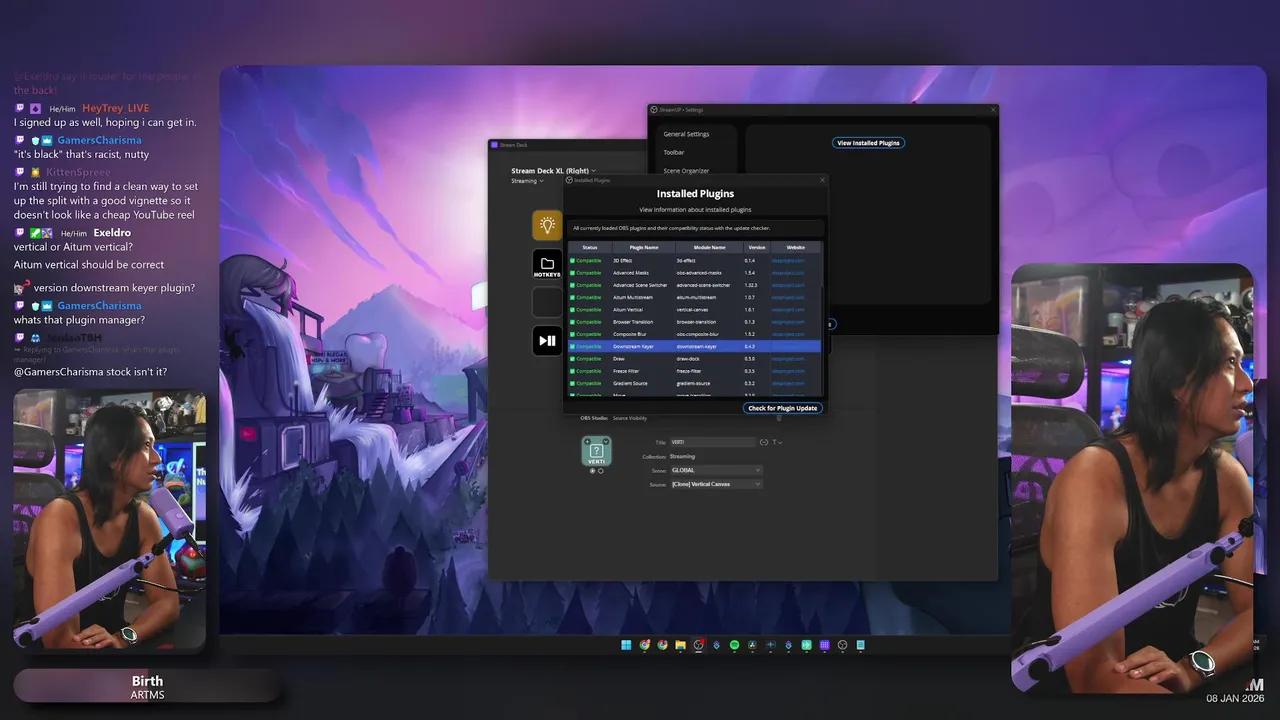Click status checkbox on Composite Blur row

[573, 334]
